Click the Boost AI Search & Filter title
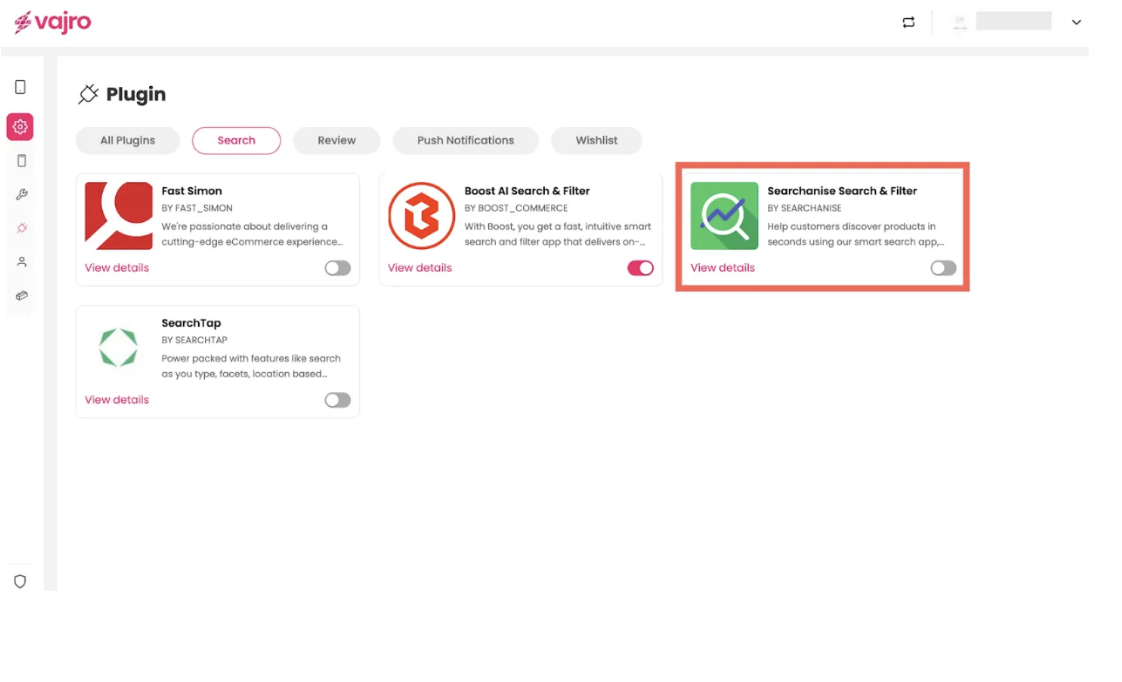This screenshot has height=682, width=1122. [527, 191]
